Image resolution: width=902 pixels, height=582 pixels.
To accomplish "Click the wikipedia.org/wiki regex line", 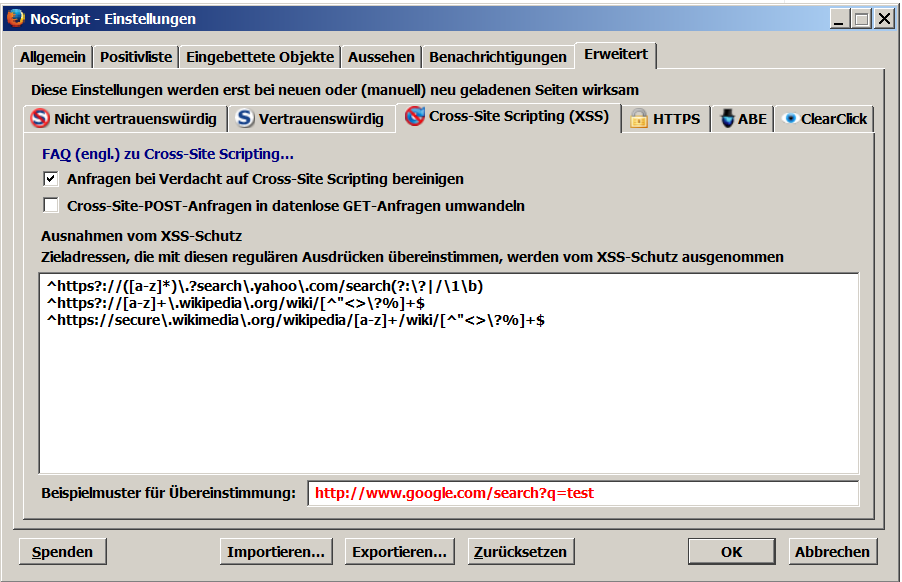I will 235,303.
